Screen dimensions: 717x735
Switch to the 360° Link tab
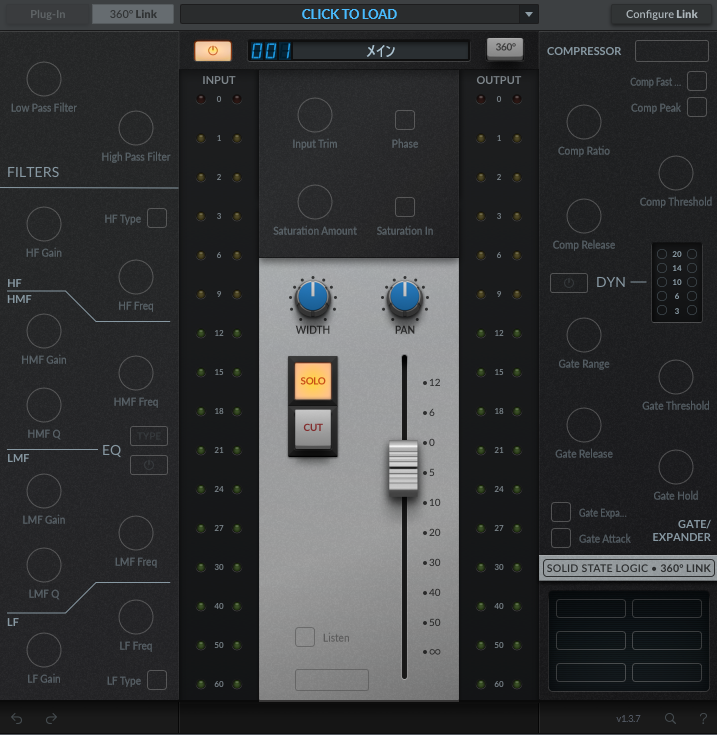coord(132,15)
